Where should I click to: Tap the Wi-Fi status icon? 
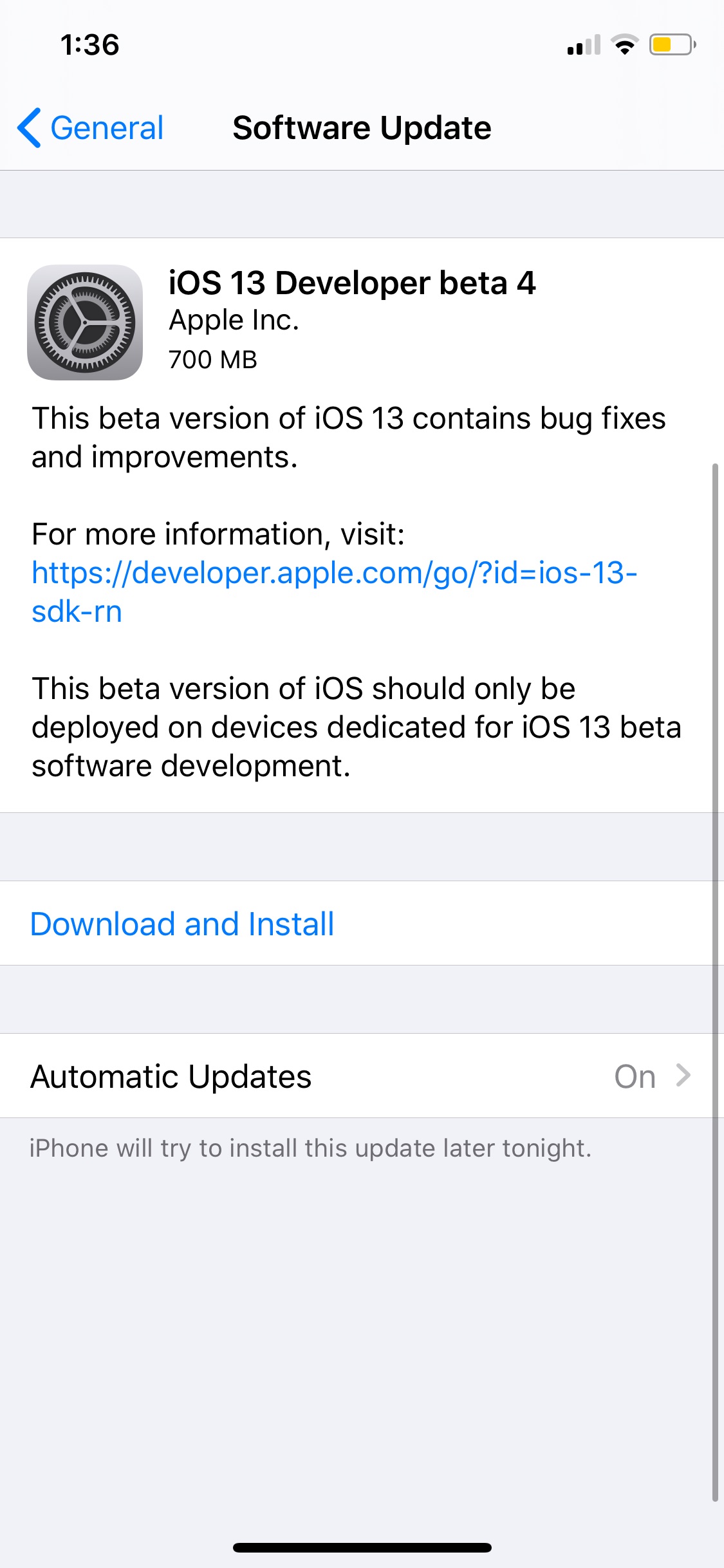pos(622,44)
